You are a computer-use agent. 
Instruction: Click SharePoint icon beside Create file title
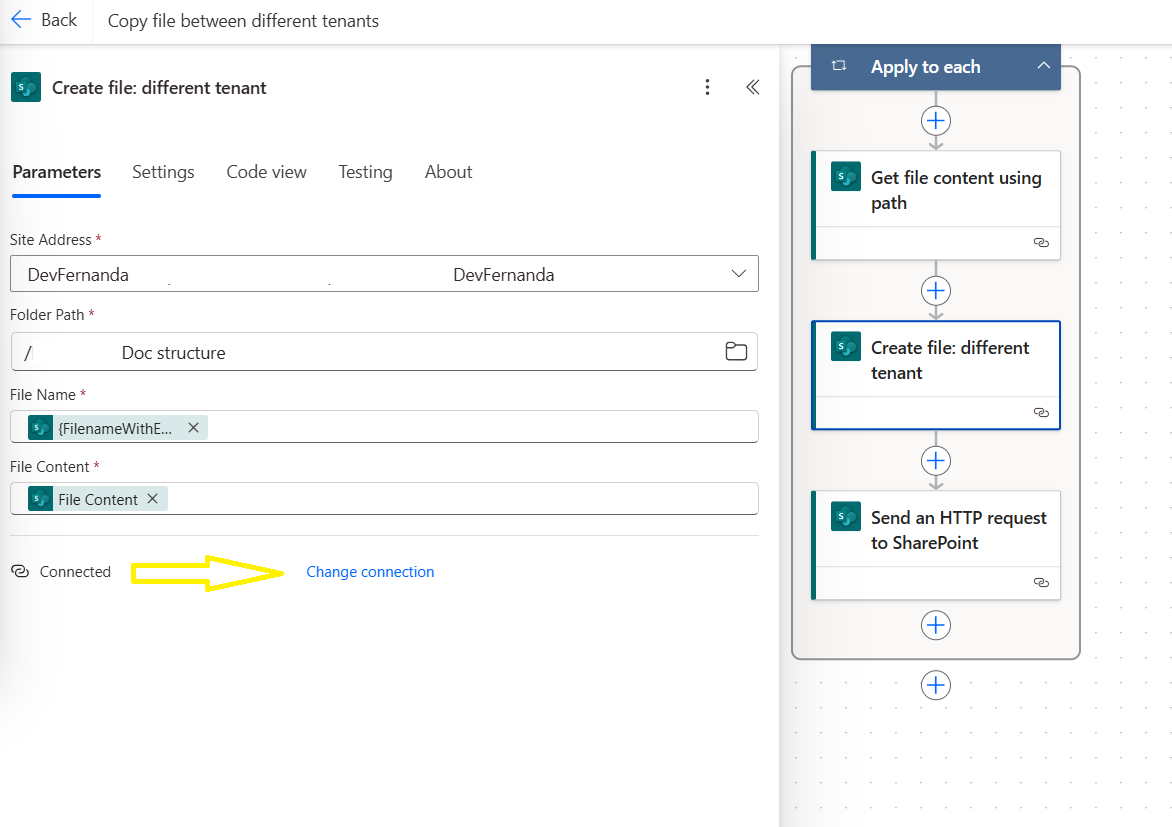[x=26, y=87]
